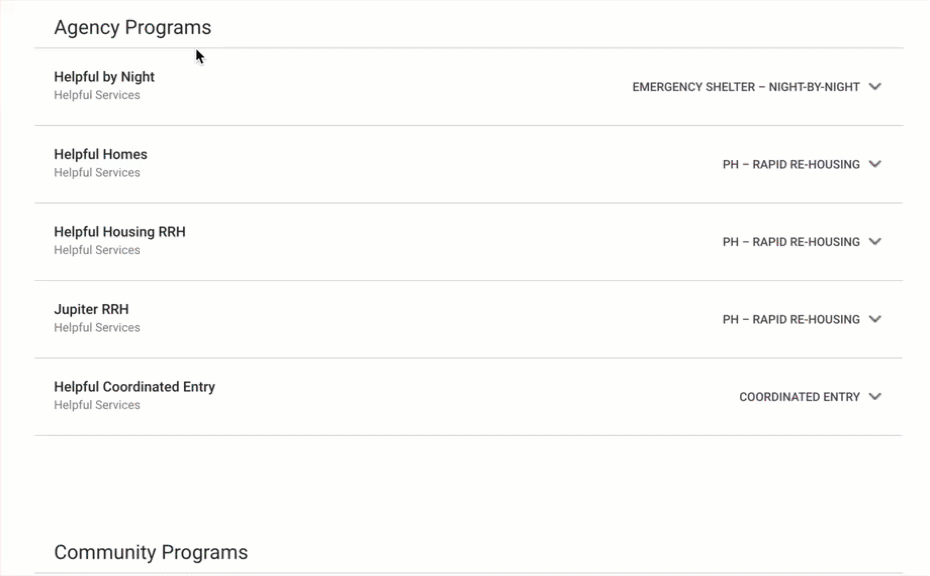Open the Helpful Coordinated Entry program
This screenshot has height=576, width=930.
pos(134,387)
